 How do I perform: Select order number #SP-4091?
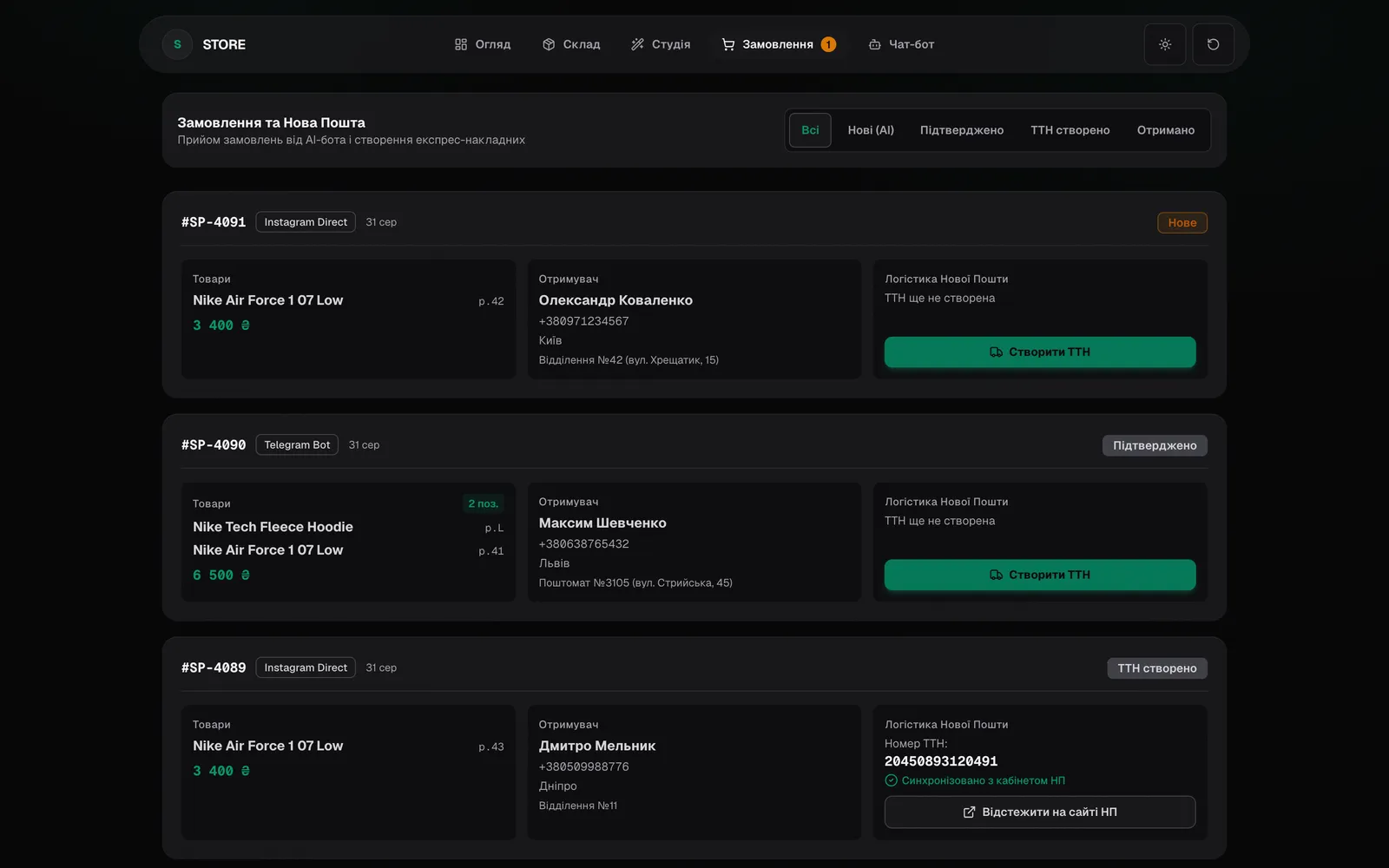point(214,222)
